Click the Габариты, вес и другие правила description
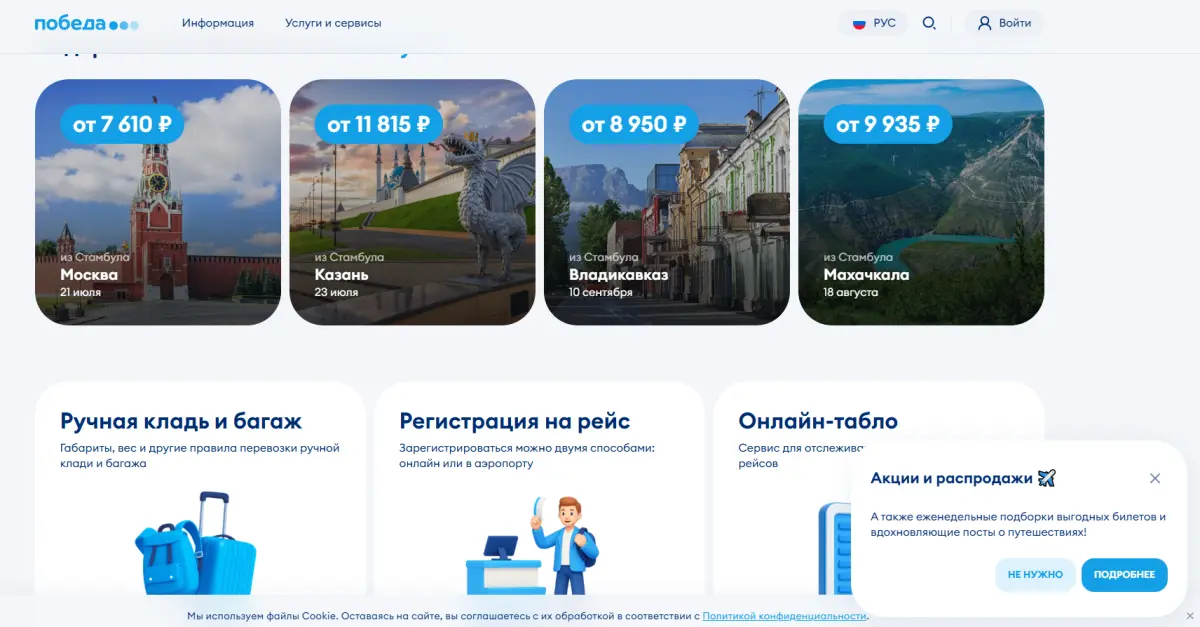This screenshot has height=627, width=1200. [x=200, y=456]
